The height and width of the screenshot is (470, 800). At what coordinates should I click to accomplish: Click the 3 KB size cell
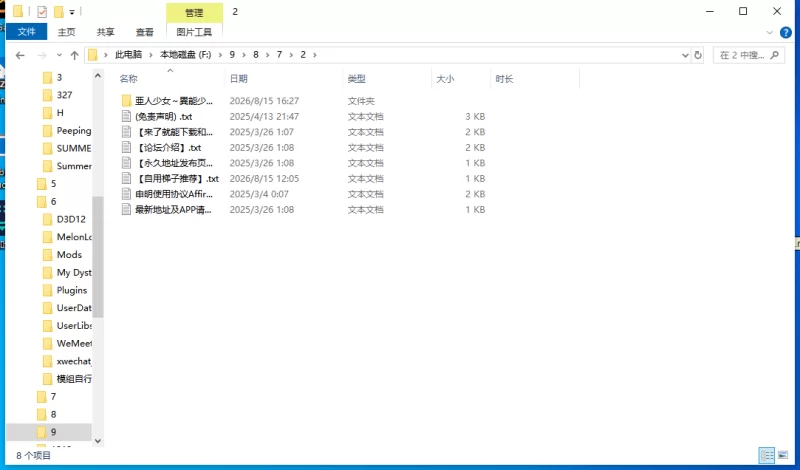[475, 116]
